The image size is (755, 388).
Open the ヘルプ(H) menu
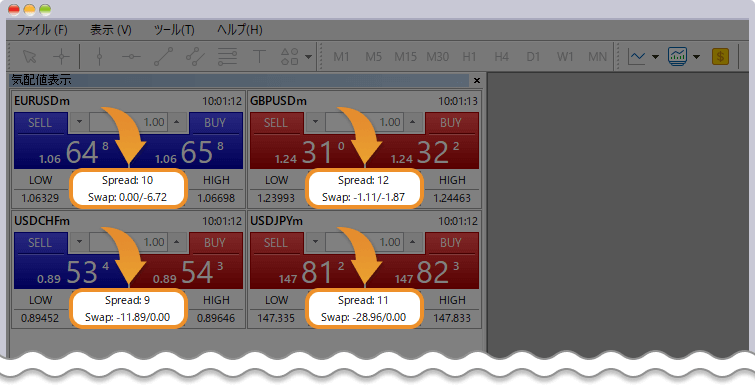click(x=239, y=30)
